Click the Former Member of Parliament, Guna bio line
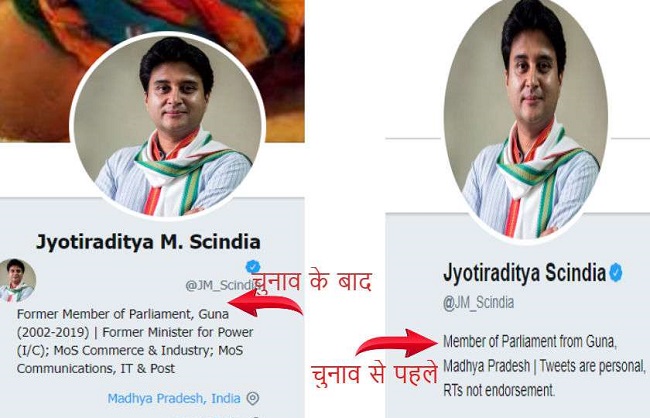650x418 pixels. coord(123,314)
